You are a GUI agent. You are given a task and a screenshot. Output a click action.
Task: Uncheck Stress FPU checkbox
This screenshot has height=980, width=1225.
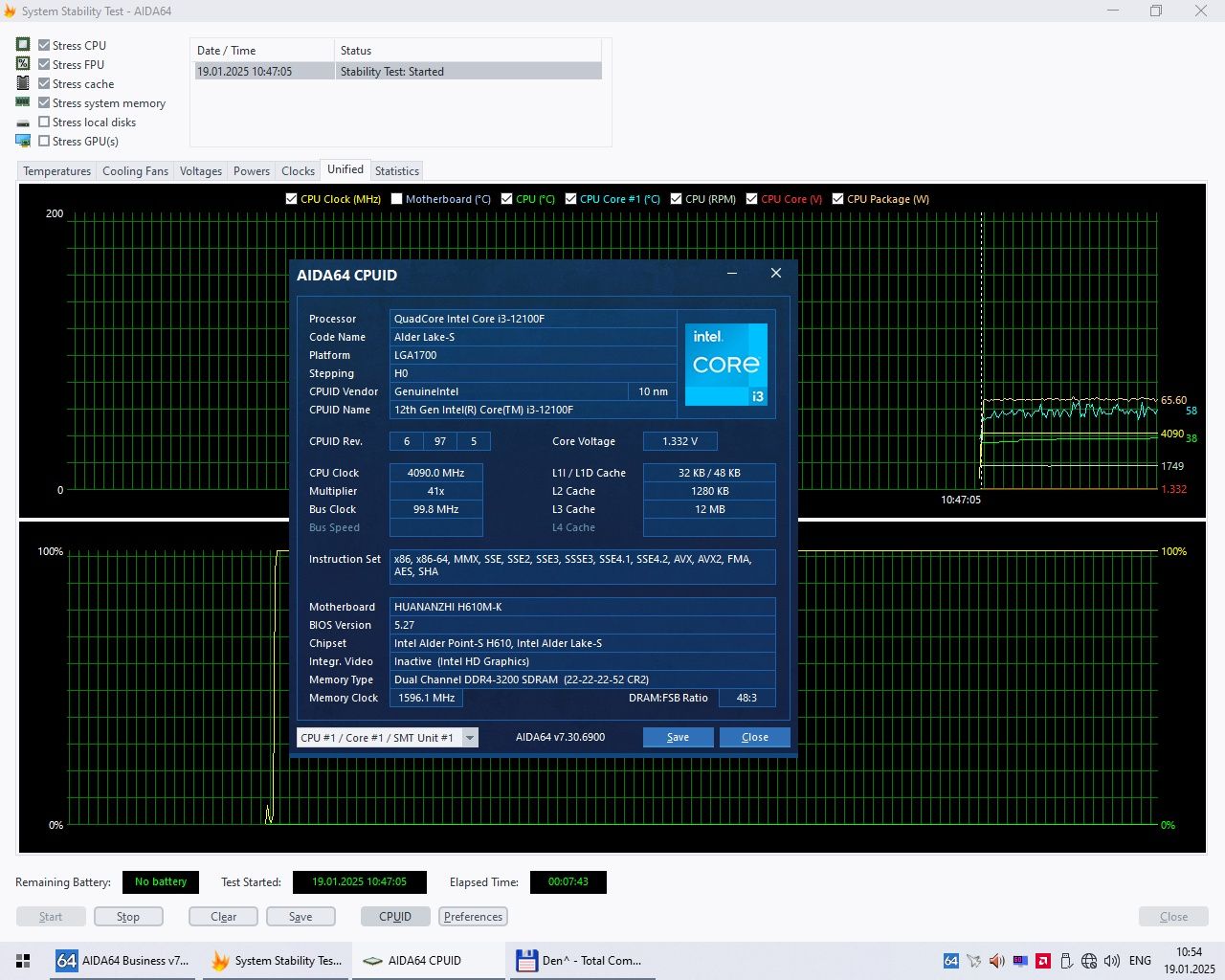pos(44,64)
